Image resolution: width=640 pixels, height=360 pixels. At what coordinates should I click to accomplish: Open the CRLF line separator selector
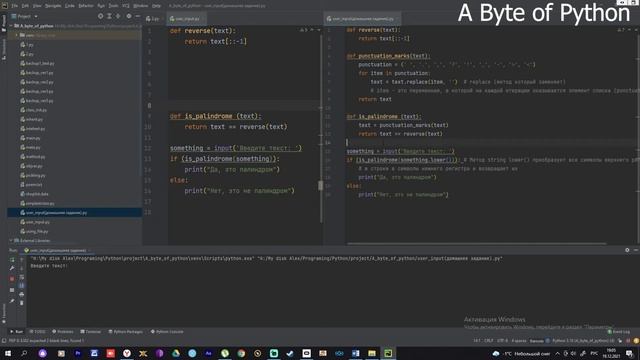point(489,341)
